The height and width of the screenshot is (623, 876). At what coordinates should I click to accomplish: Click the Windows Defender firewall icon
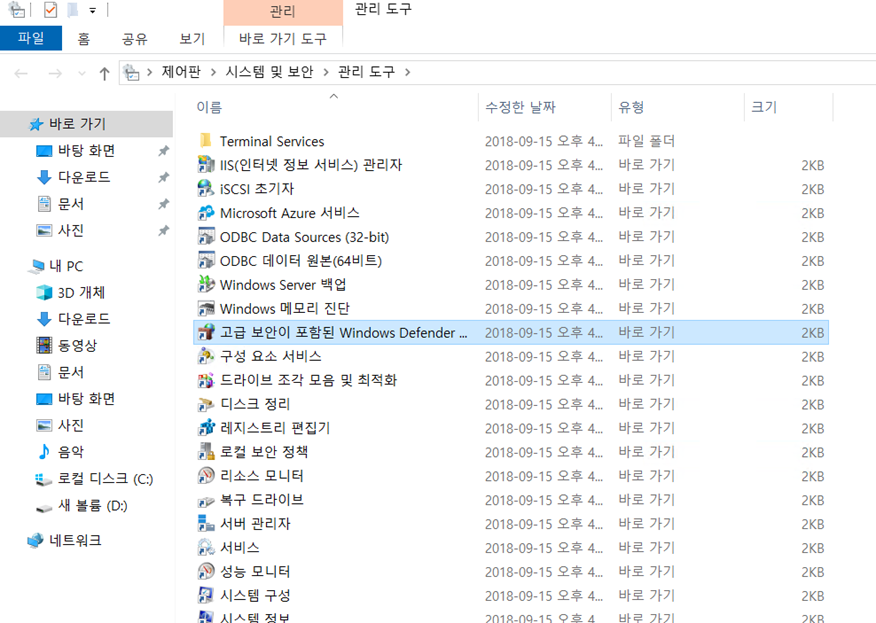tap(206, 333)
